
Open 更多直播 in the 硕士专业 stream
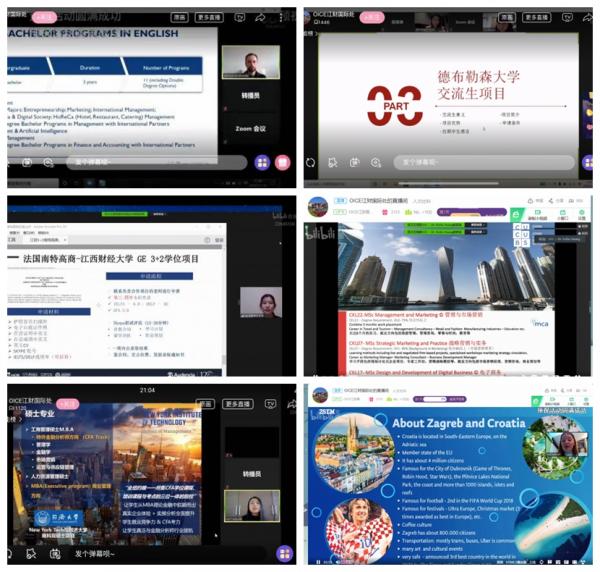click(238, 404)
